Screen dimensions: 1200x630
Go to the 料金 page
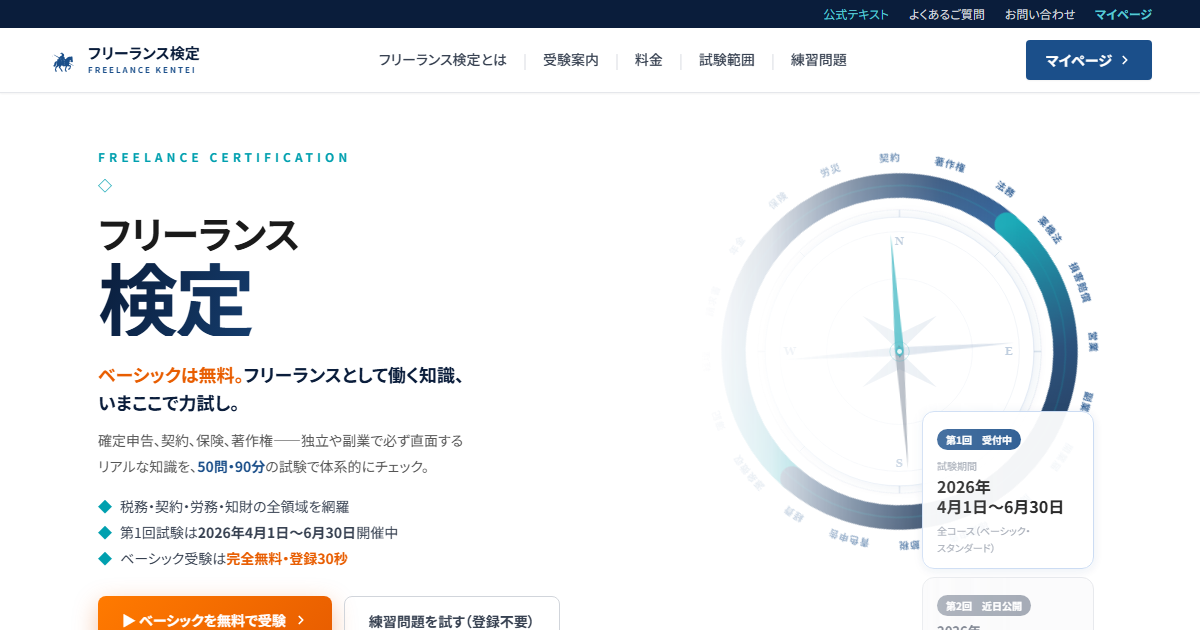[649, 60]
